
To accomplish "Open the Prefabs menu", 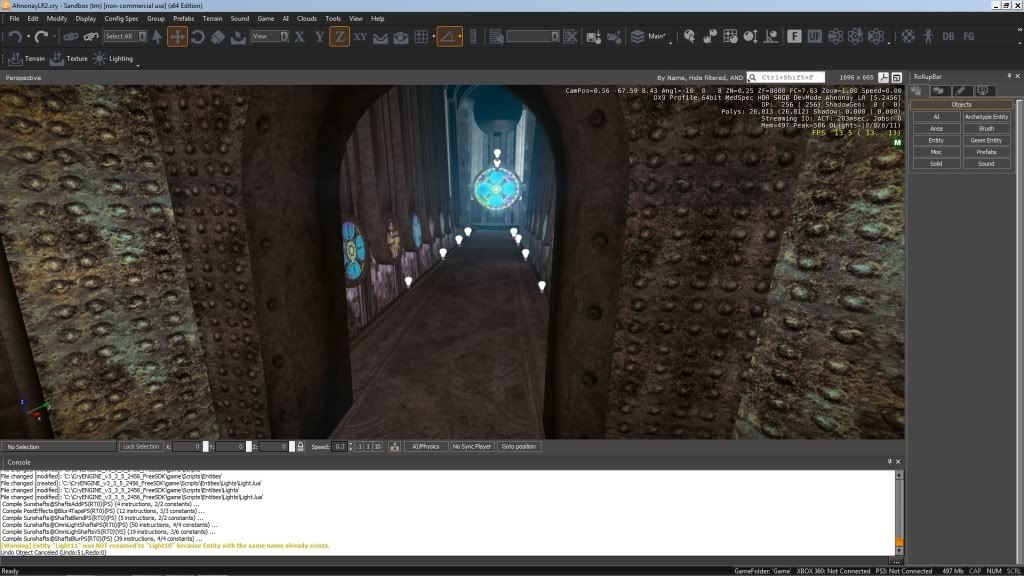I will (x=184, y=18).
